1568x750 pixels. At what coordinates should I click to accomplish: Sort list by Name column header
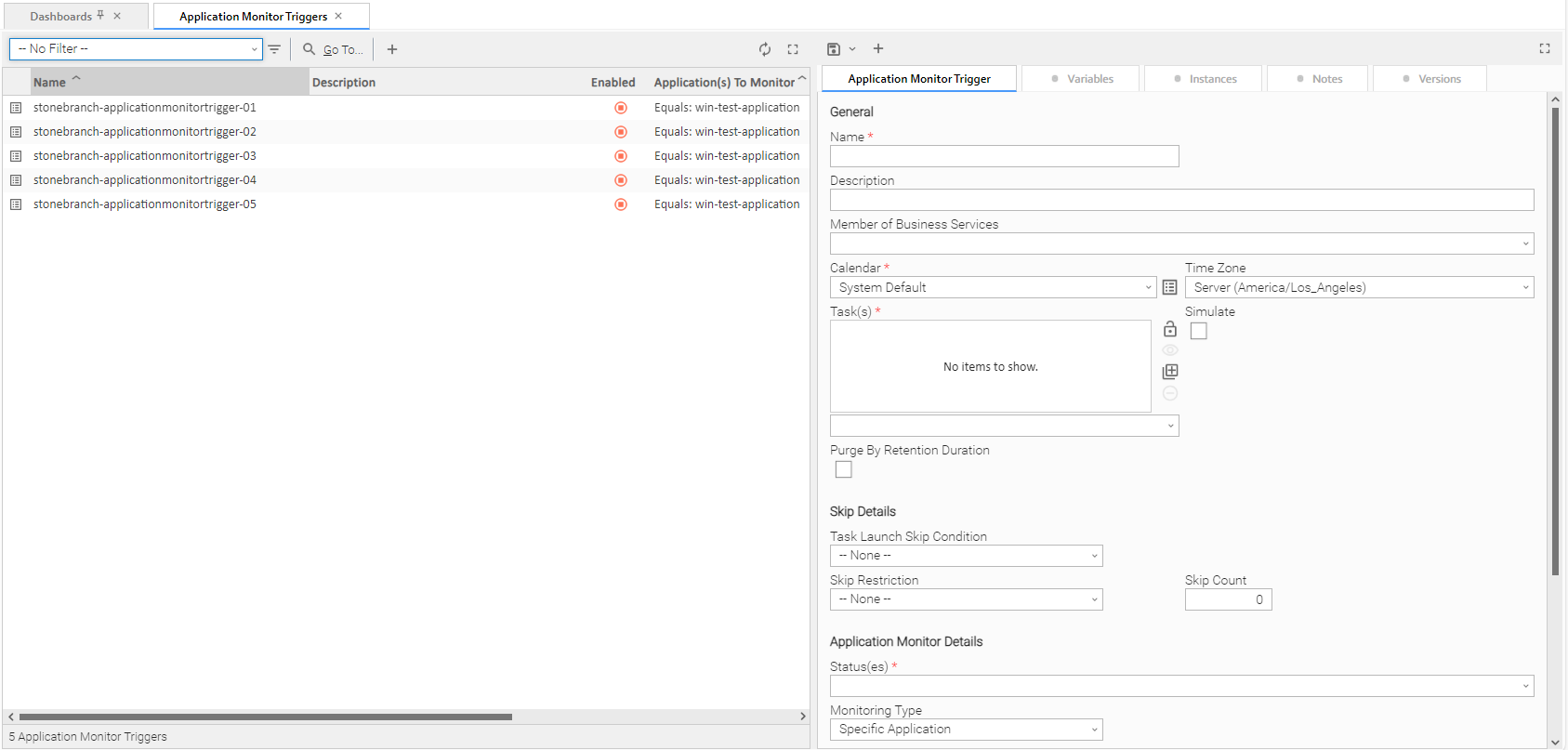tap(50, 83)
